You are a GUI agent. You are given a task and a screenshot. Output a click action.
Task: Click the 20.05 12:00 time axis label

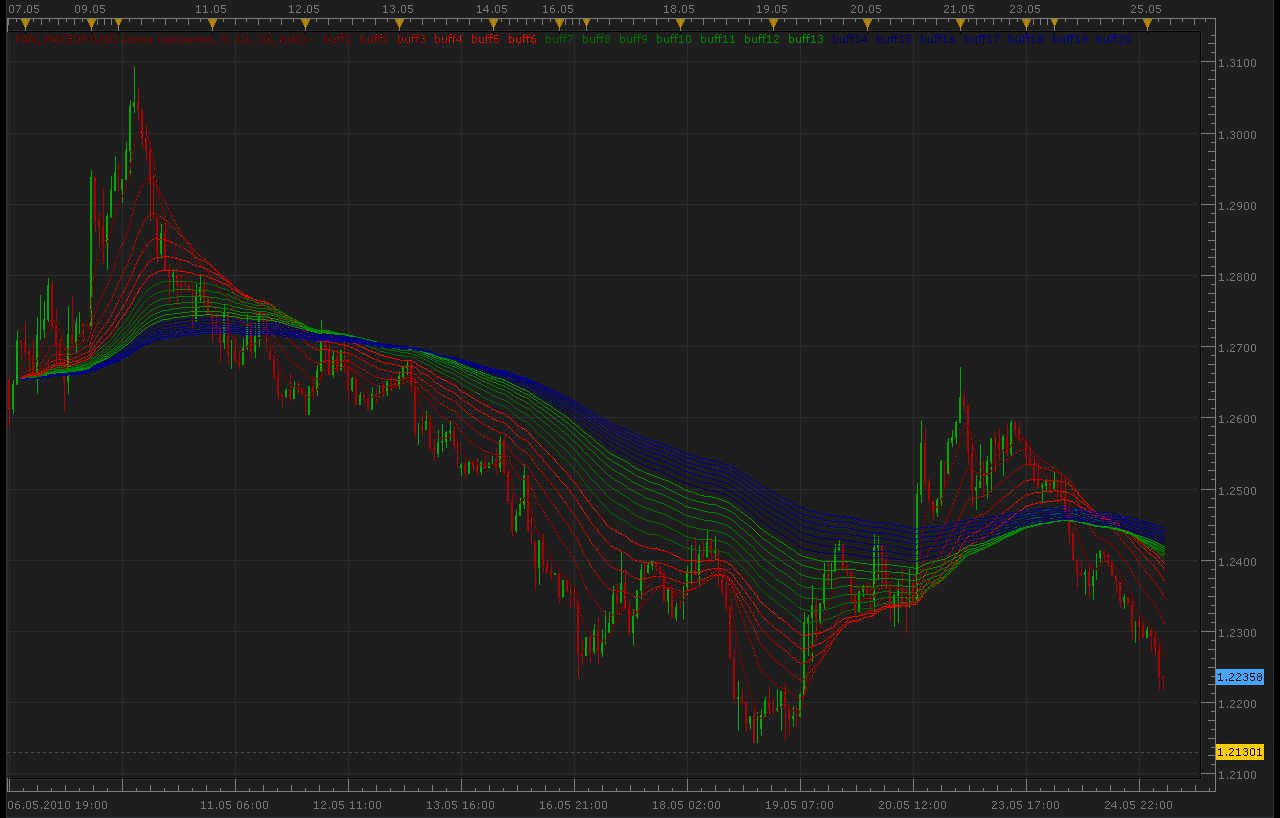click(912, 804)
